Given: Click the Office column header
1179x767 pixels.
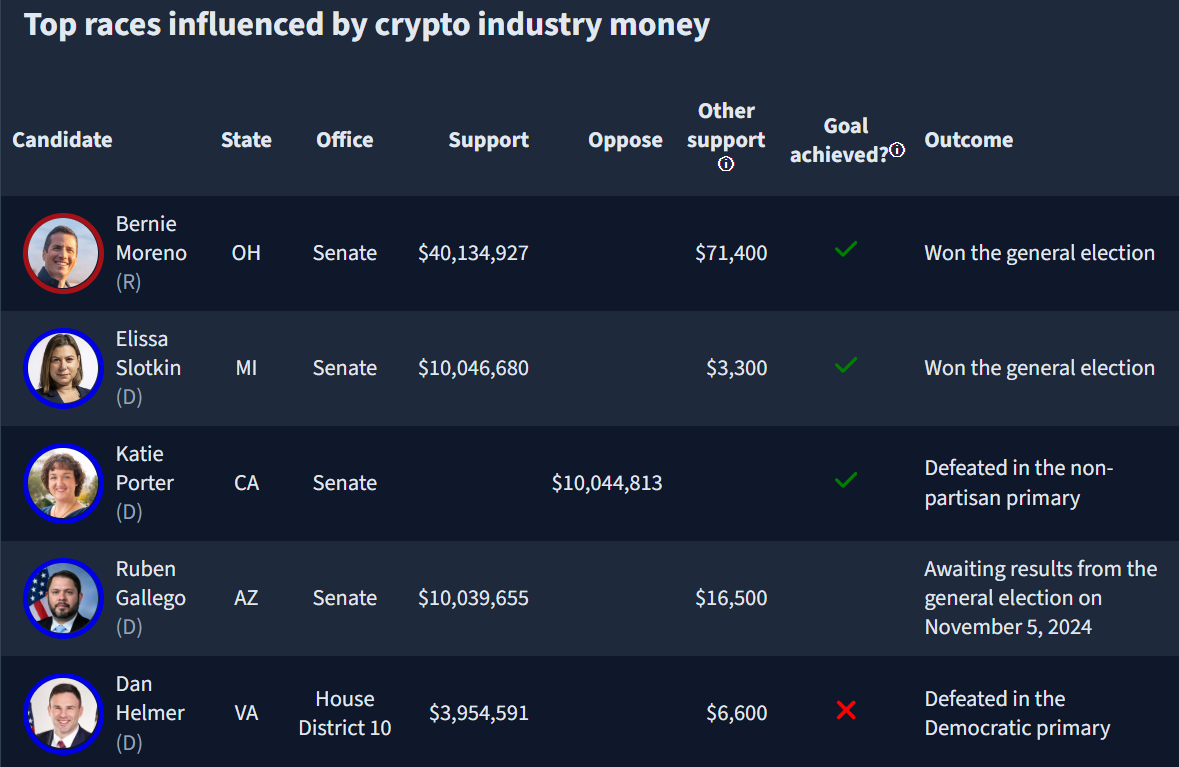Looking at the screenshot, I should [344, 140].
